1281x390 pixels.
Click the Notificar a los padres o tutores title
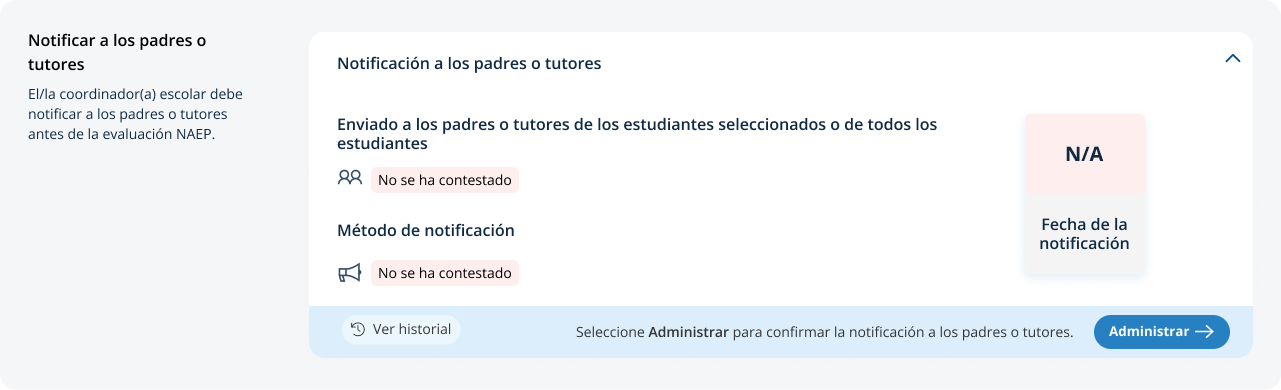point(117,52)
